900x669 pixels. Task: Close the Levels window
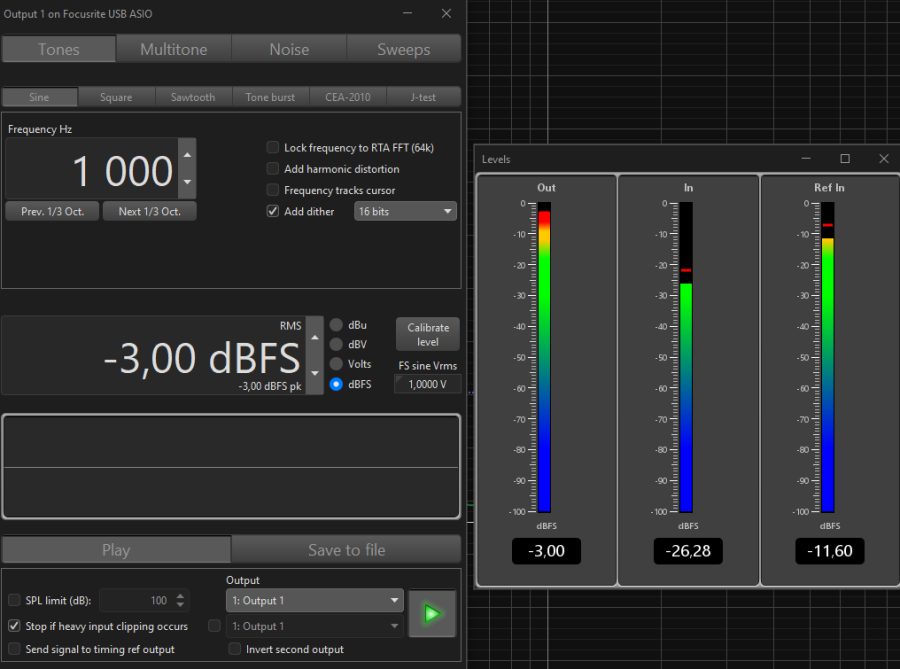point(884,159)
